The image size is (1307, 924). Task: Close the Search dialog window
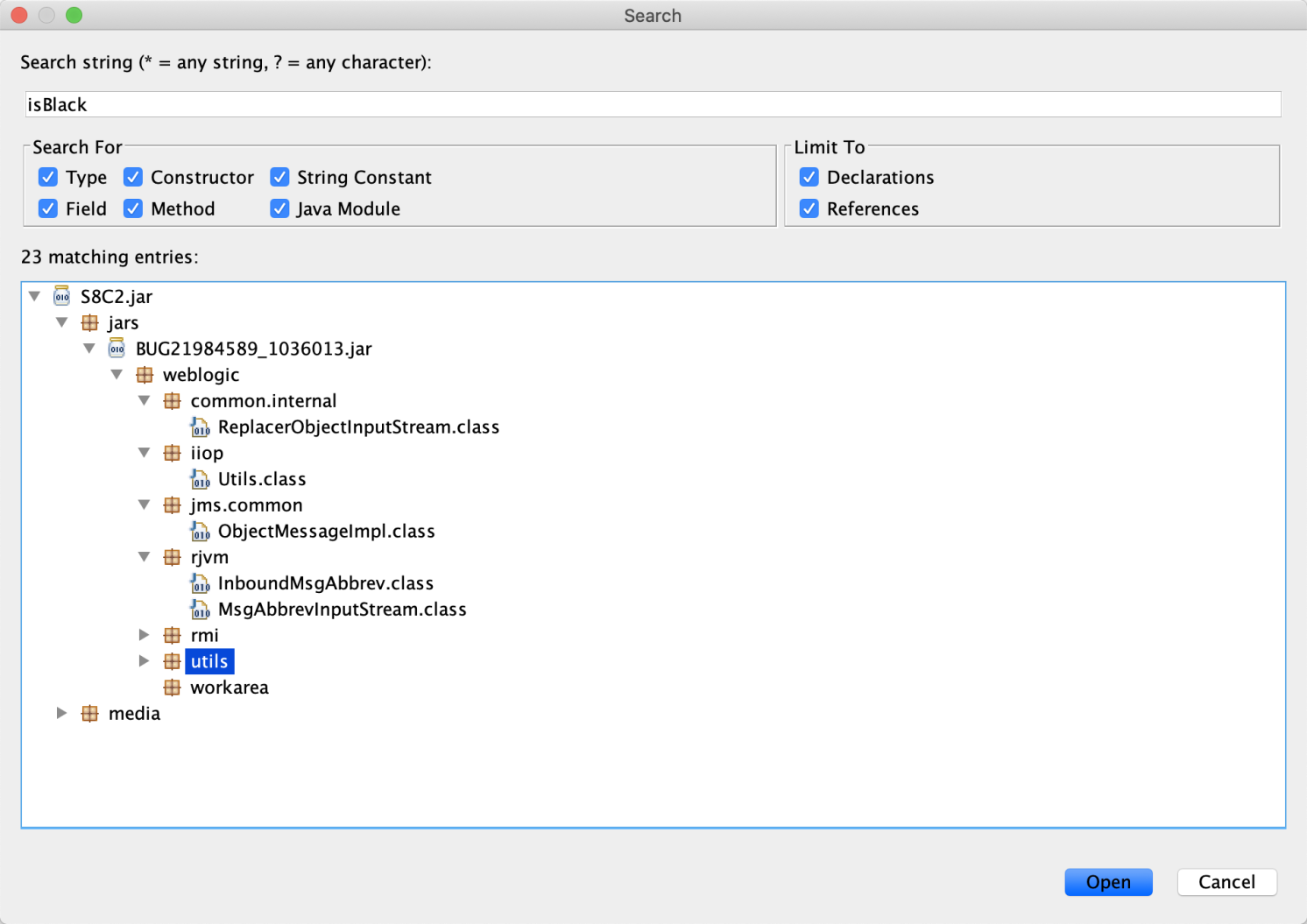tap(19, 15)
